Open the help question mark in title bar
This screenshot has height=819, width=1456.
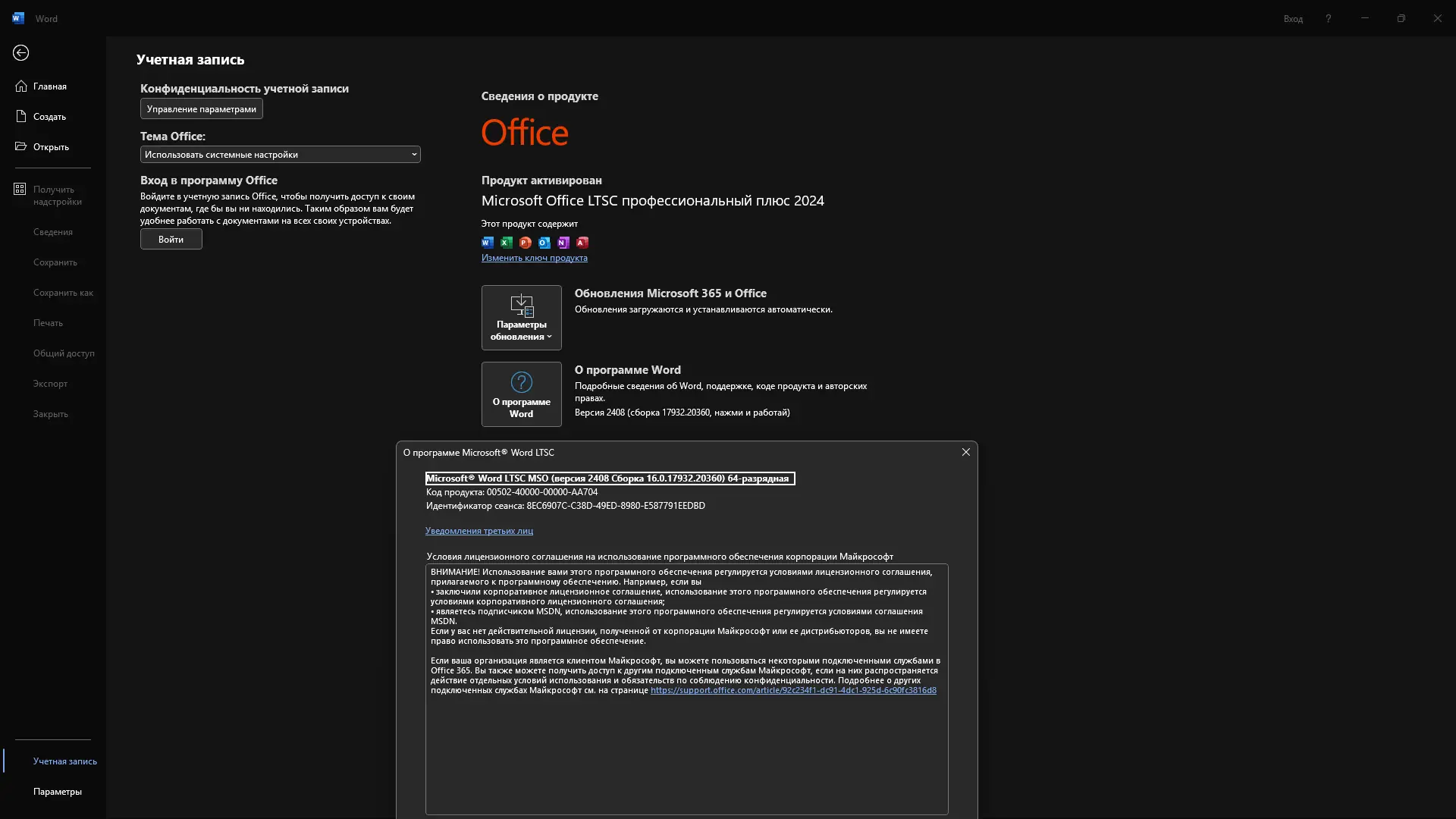pyautogui.click(x=1328, y=18)
